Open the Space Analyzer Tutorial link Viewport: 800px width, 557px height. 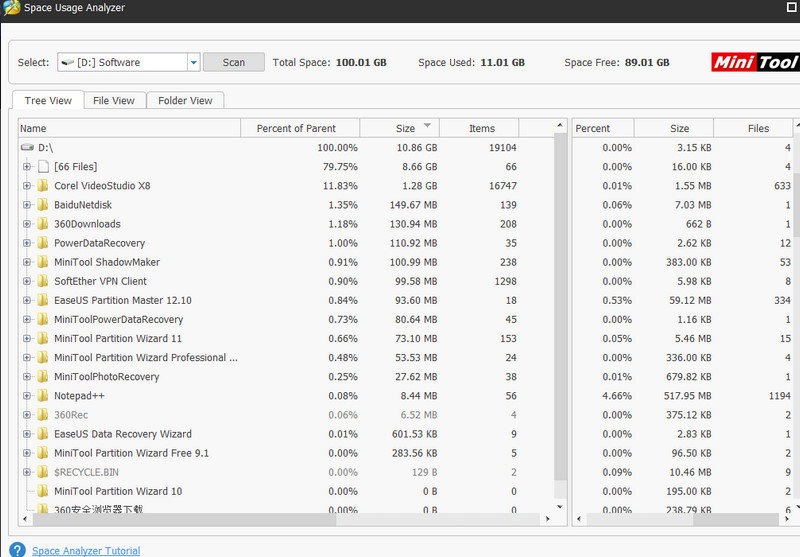[x=86, y=551]
